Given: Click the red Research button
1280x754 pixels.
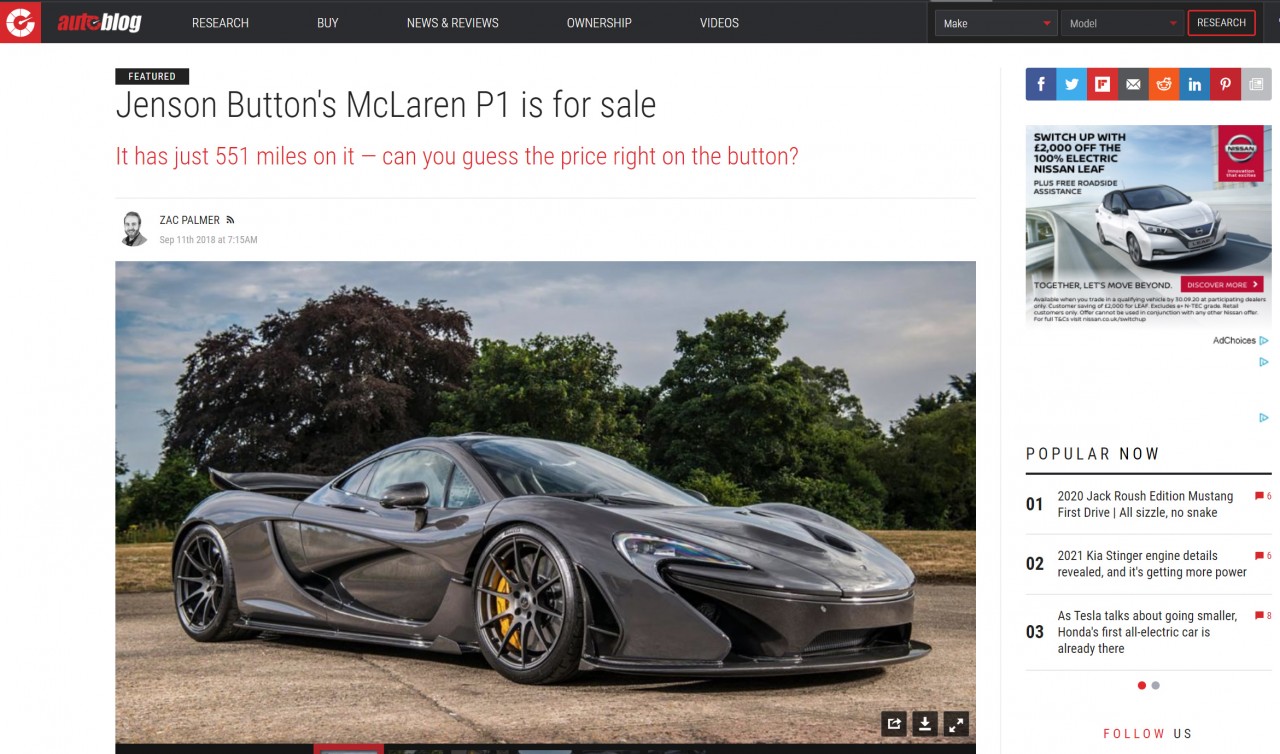Looking at the screenshot, I should (x=1221, y=22).
